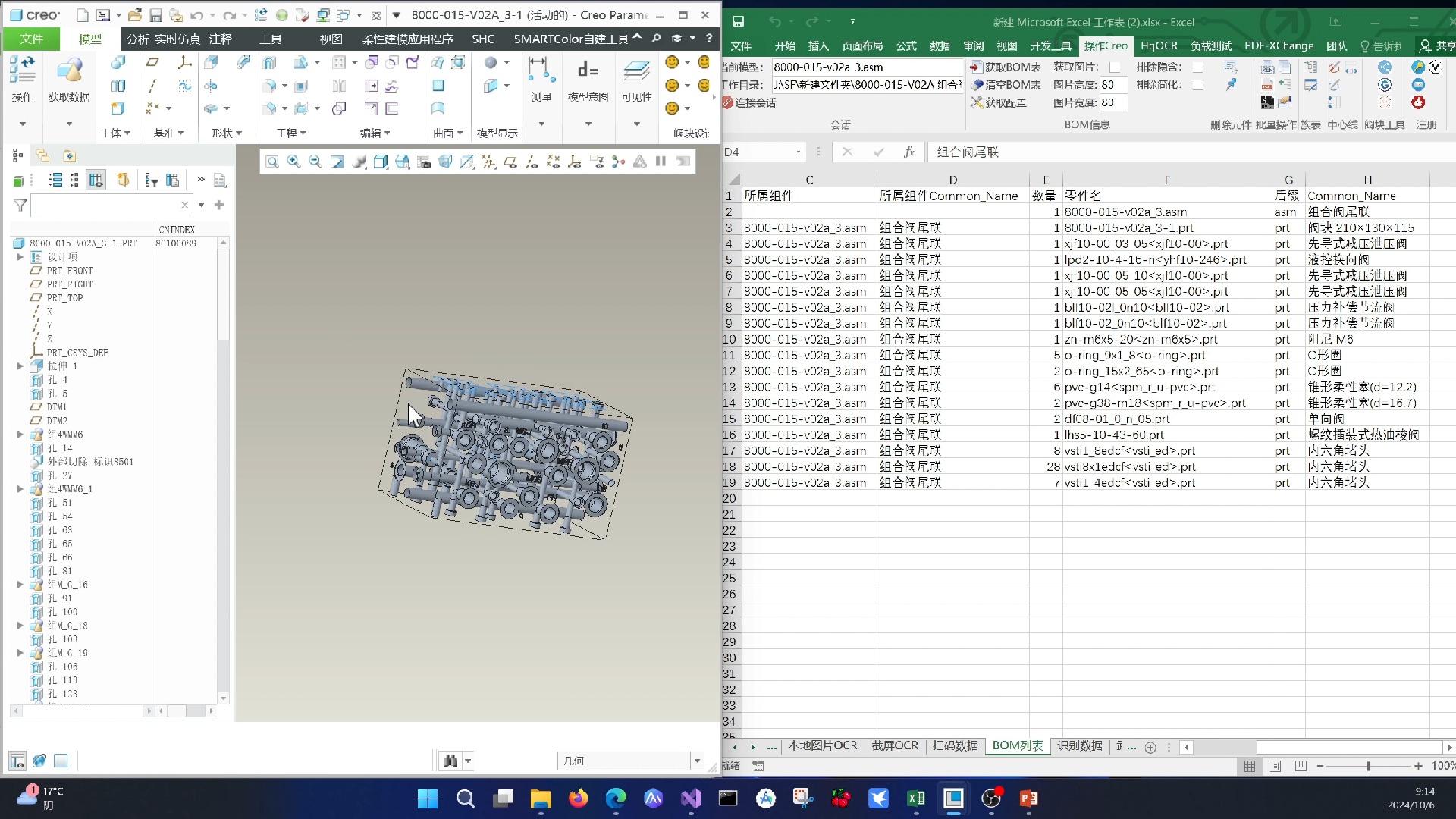Click the zoom in tool in graphics toolbar
Screen dimensions: 1456x819
(x=293, y=162)
